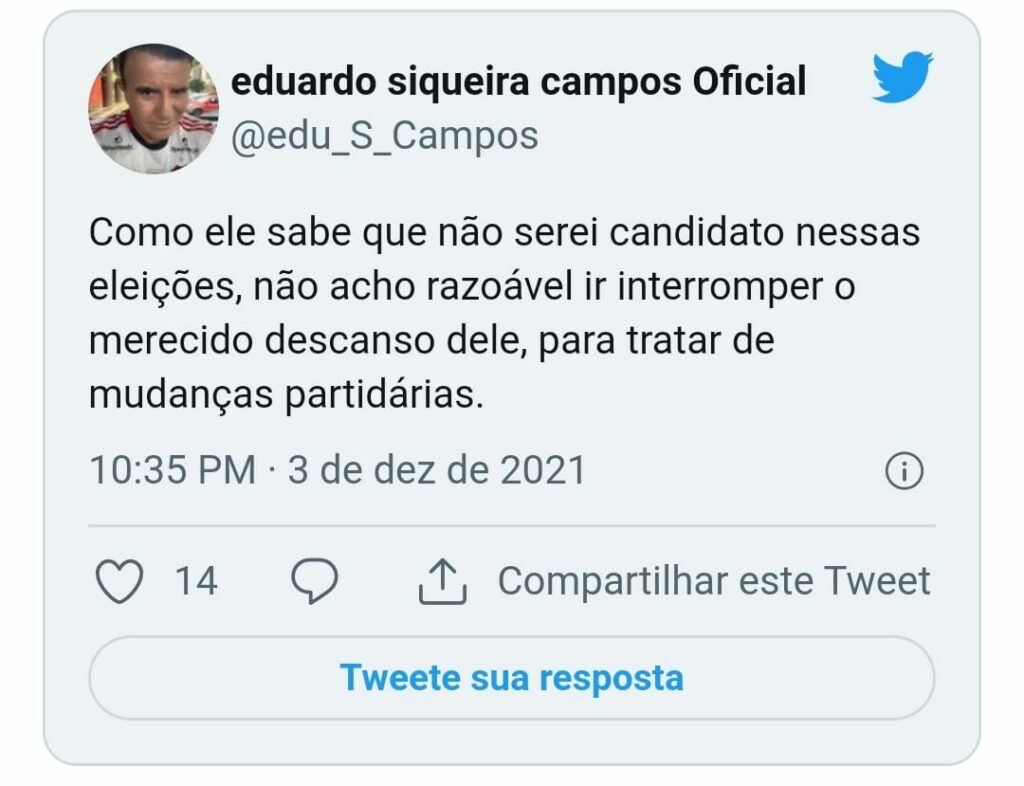Click the reply speech bubble icon
The image size is (1024, 786).
[315, 581]
